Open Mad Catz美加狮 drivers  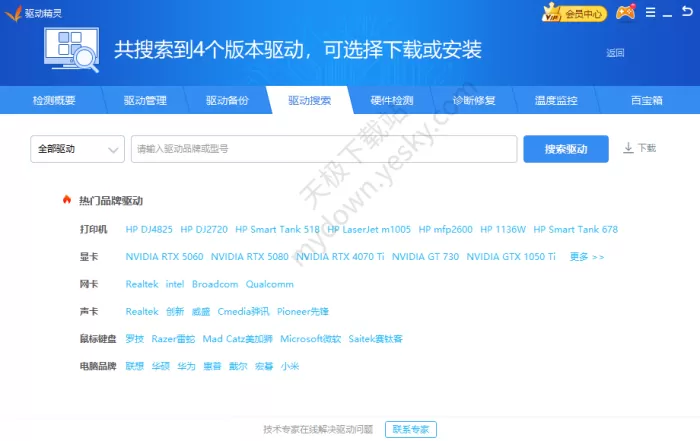[x=238, y=339]
